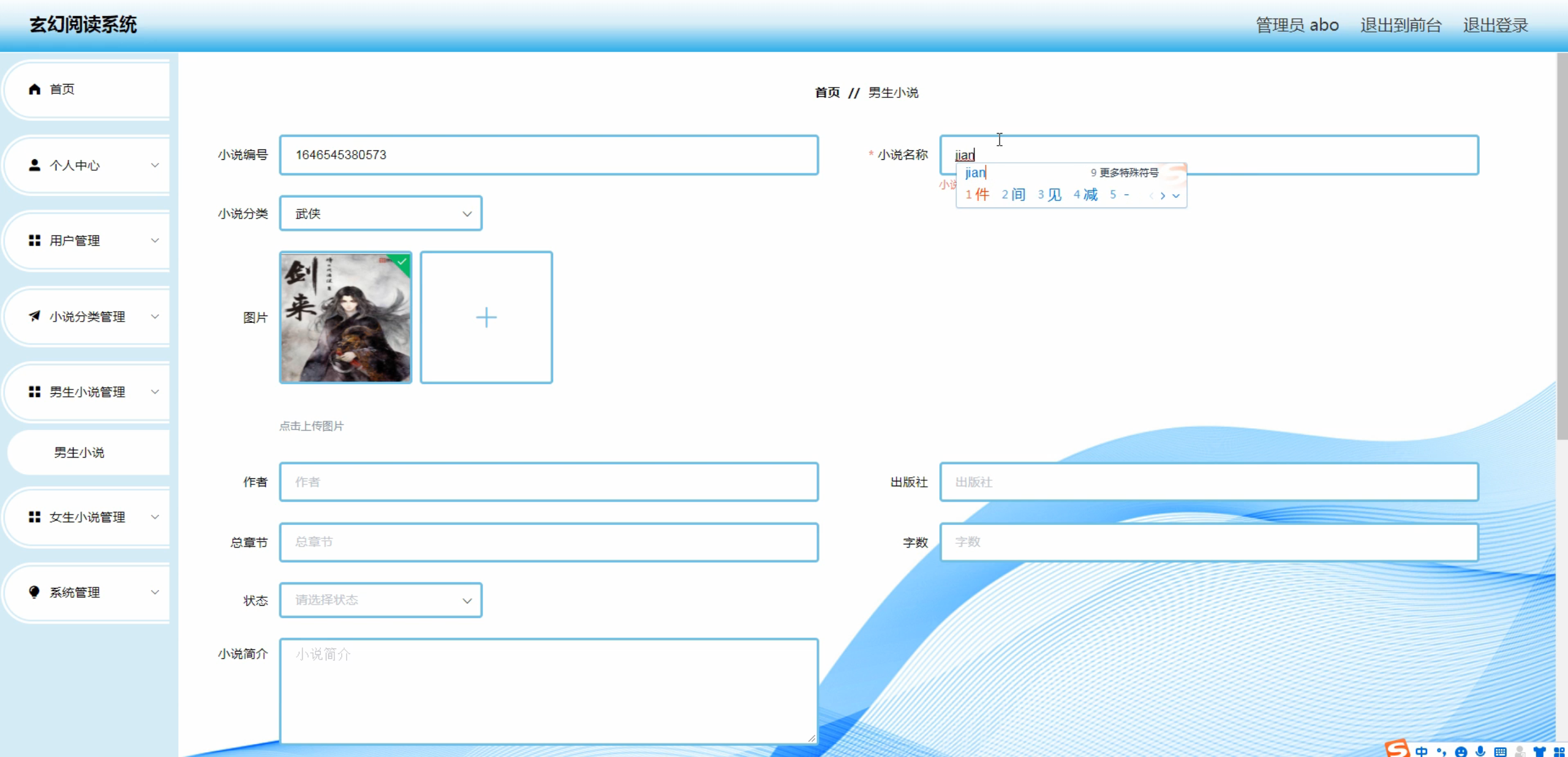Click the person icon for 个人中心

click(35, 165)
